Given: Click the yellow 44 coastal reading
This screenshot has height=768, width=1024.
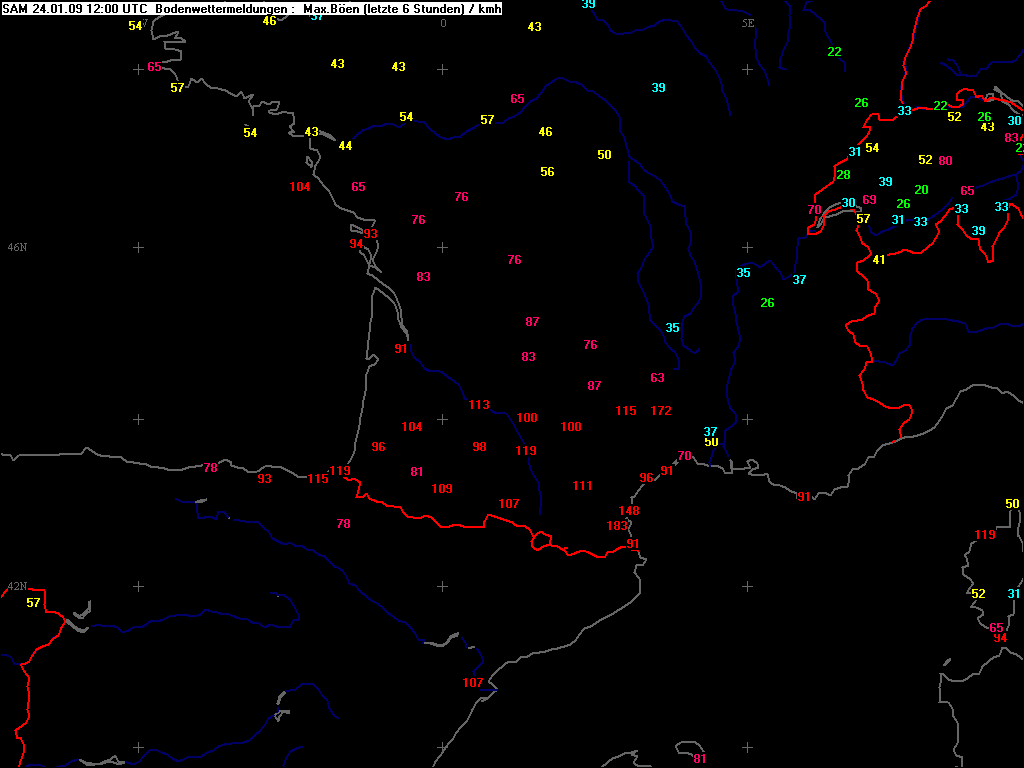Looking at the screenshot, I should 345,146.
